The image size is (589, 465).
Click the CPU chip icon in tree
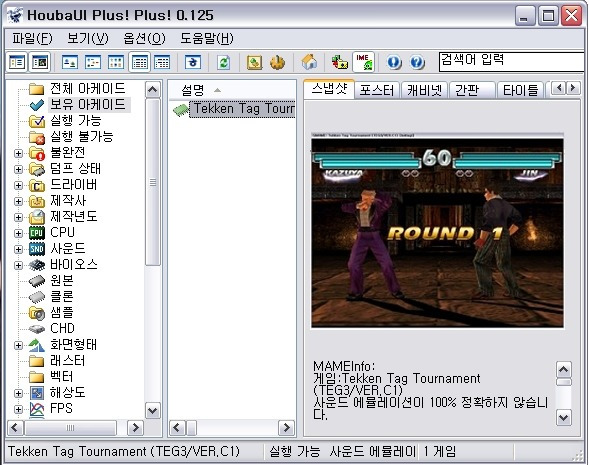pyautogui.click(x=37, y=233)
